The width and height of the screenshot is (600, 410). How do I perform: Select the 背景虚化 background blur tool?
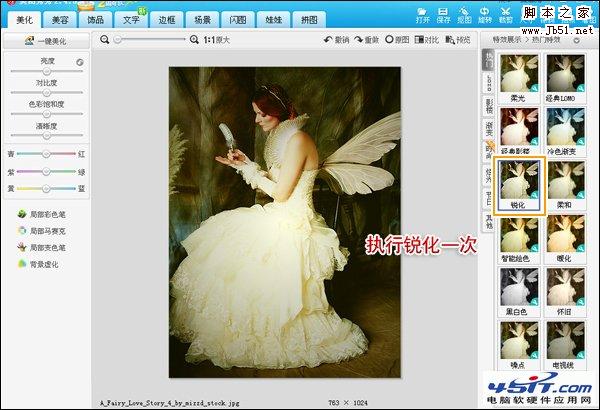pos(38,264)
